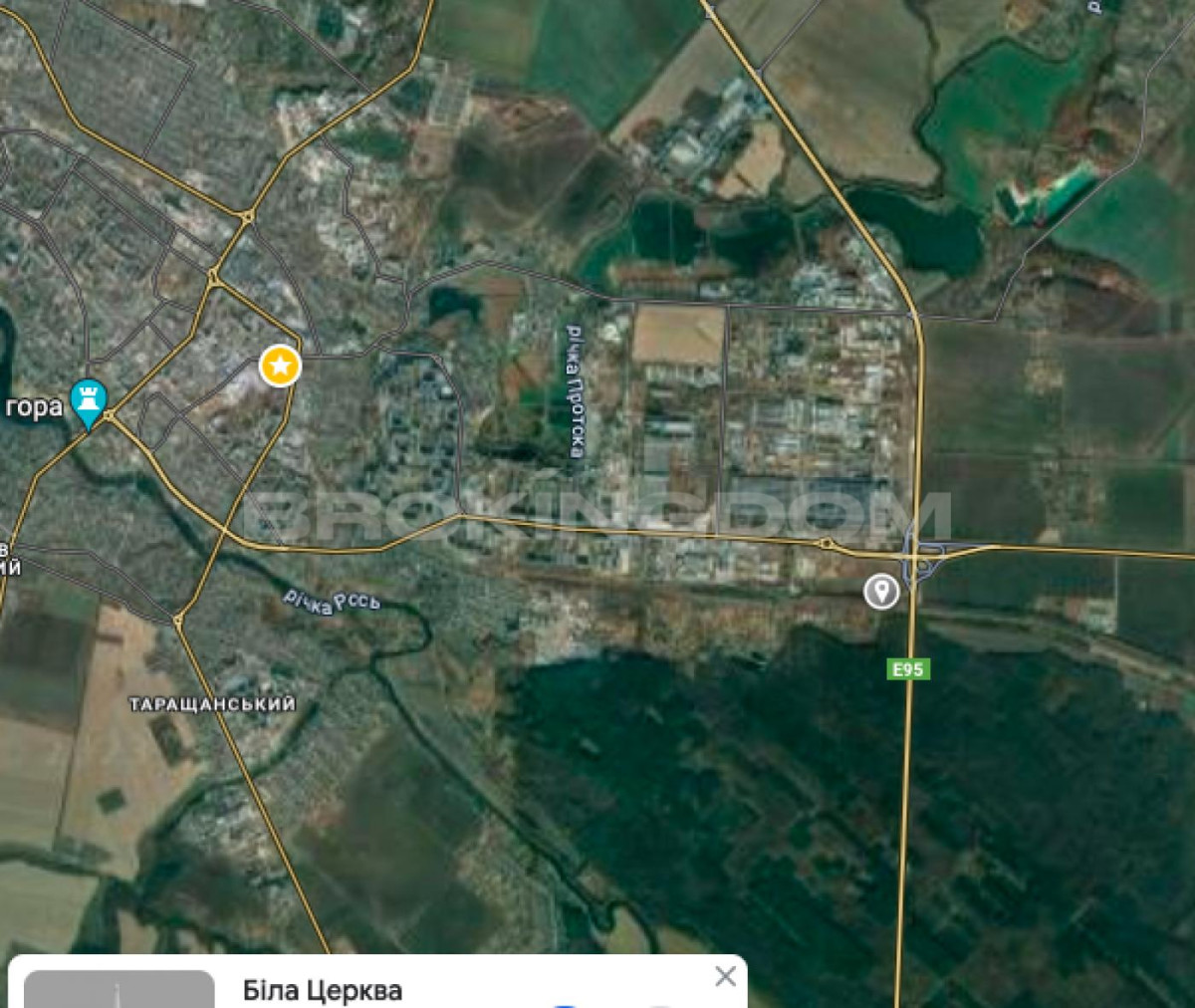
Task: Click the річка Протока river label
Action: [x=575, y=391]
